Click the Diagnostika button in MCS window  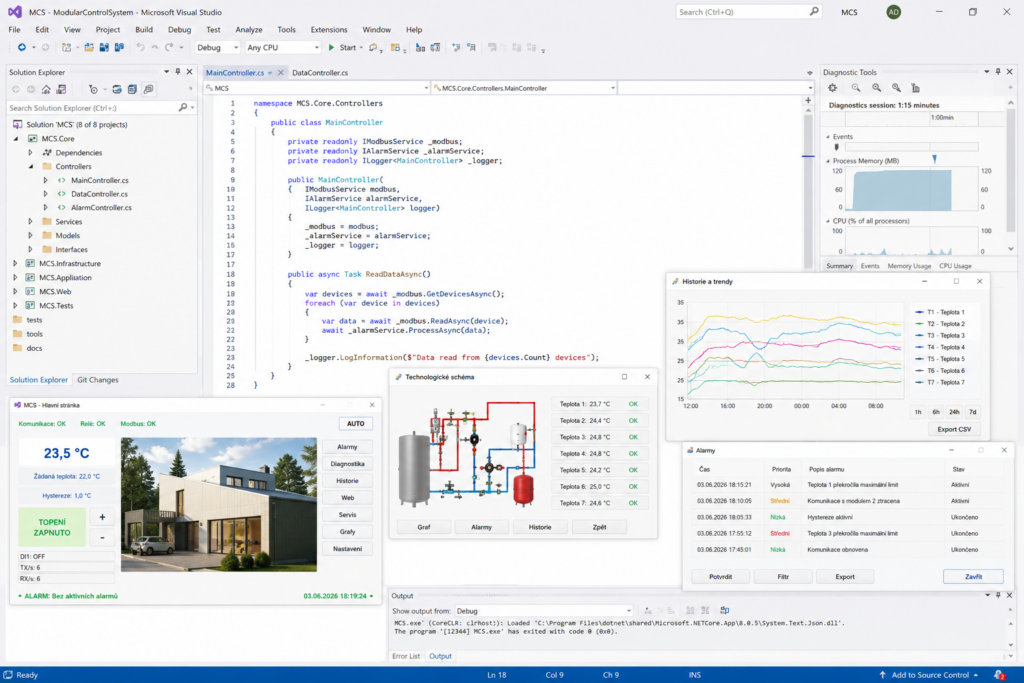point(347,464)
